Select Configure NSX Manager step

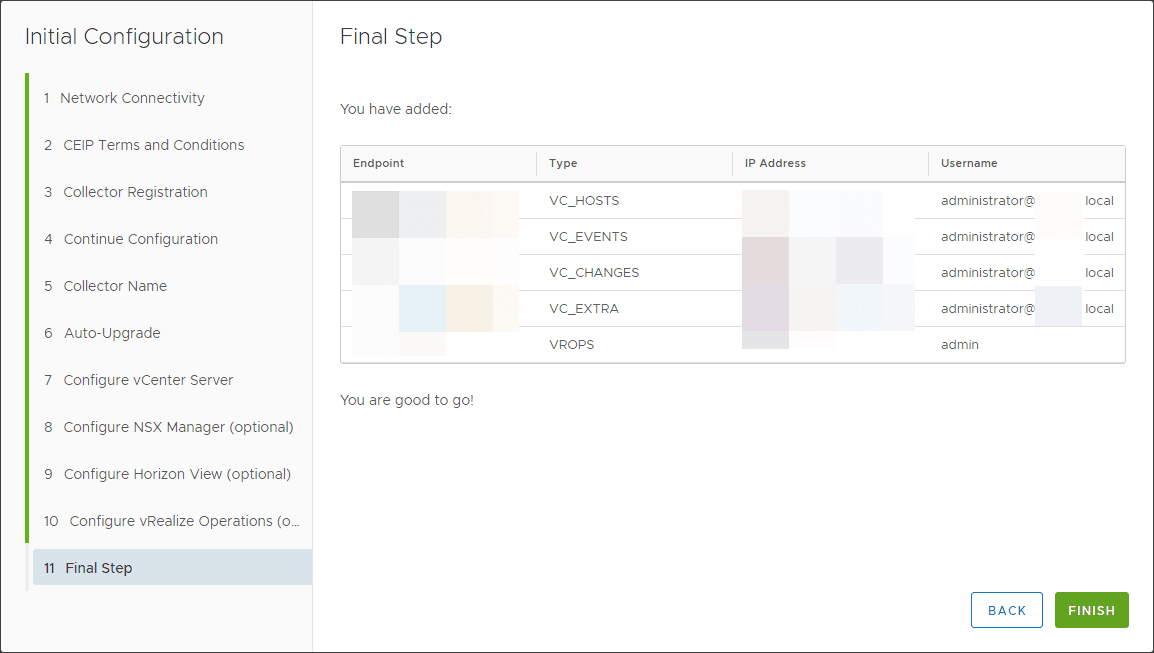tap(178, 427)
